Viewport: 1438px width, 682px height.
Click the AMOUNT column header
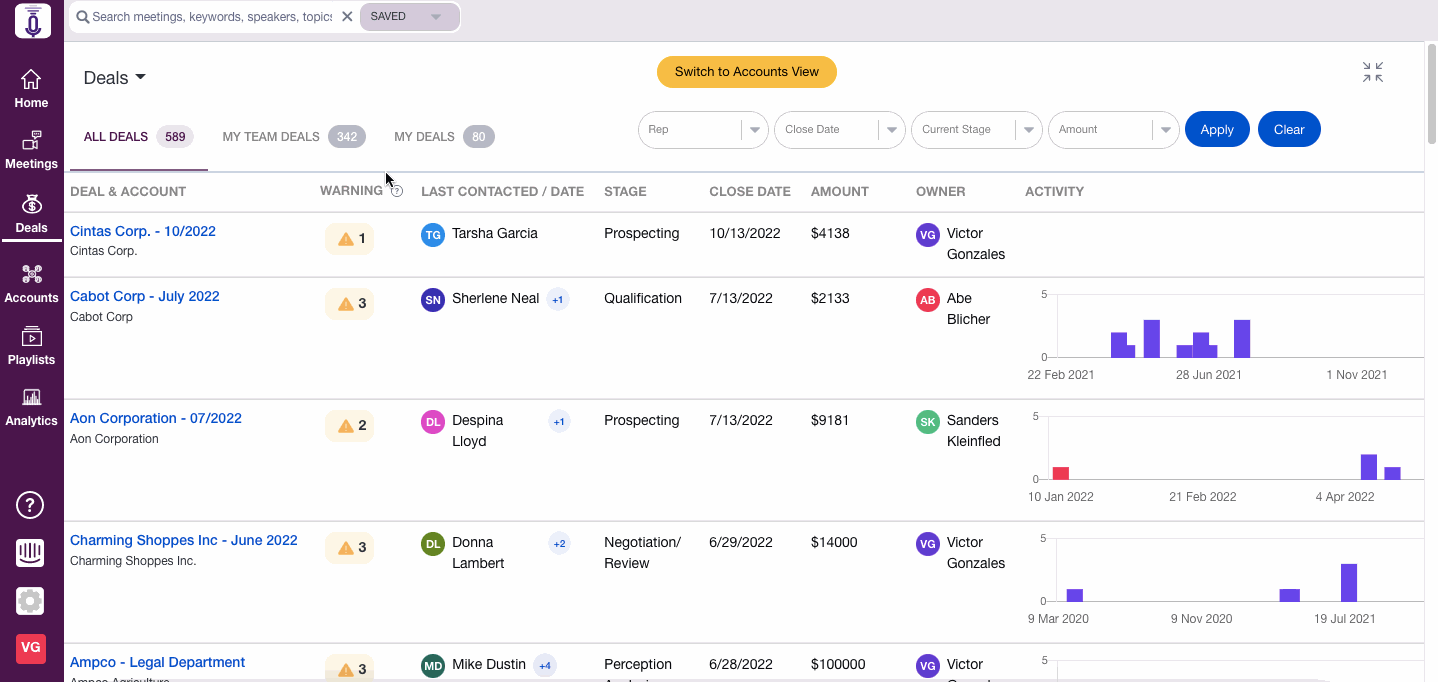pyautogui.click(x=840, y=191)
